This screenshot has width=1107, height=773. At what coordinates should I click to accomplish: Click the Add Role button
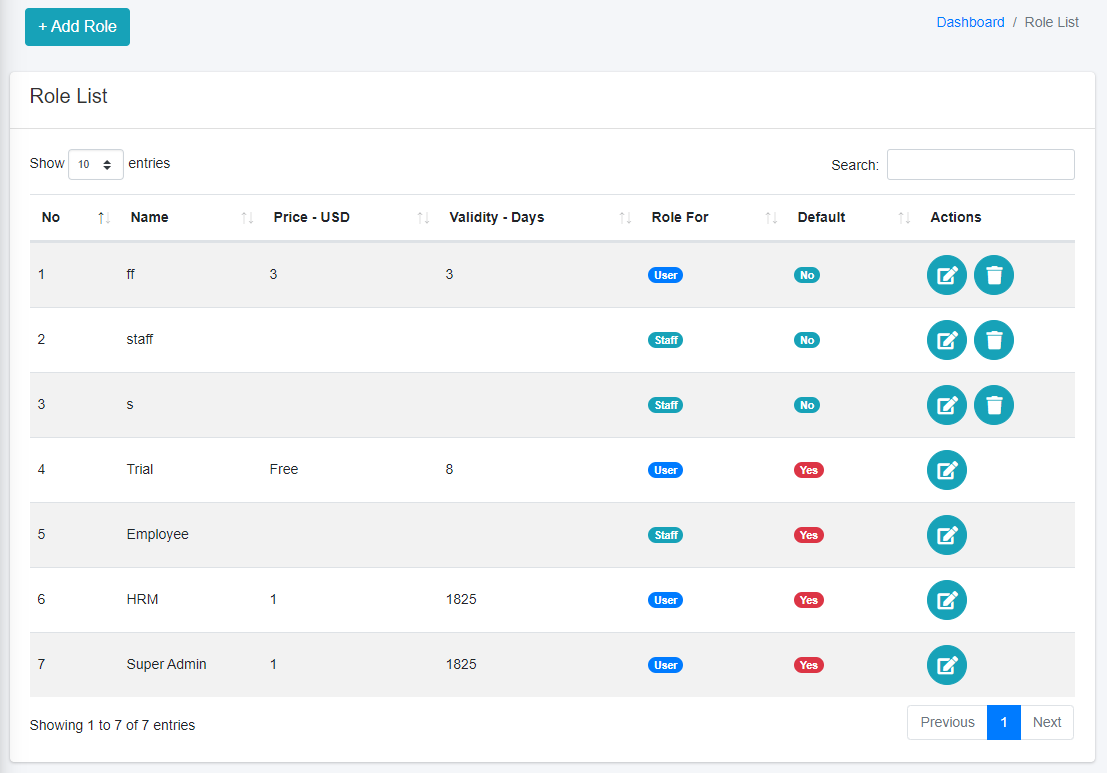(77, 27)
